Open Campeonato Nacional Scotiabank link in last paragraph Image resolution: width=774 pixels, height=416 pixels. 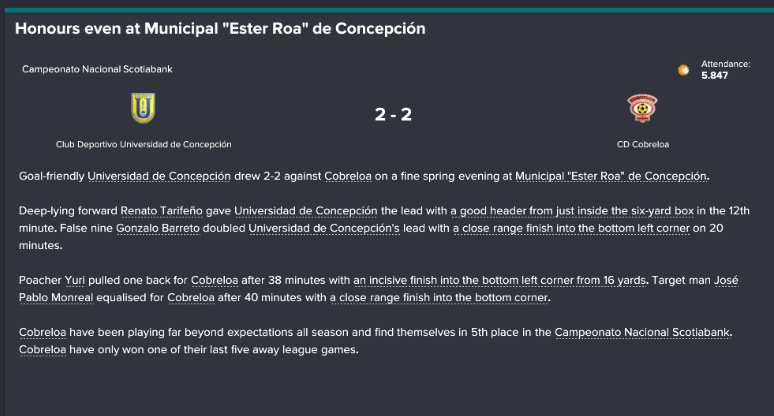point(642,333)
